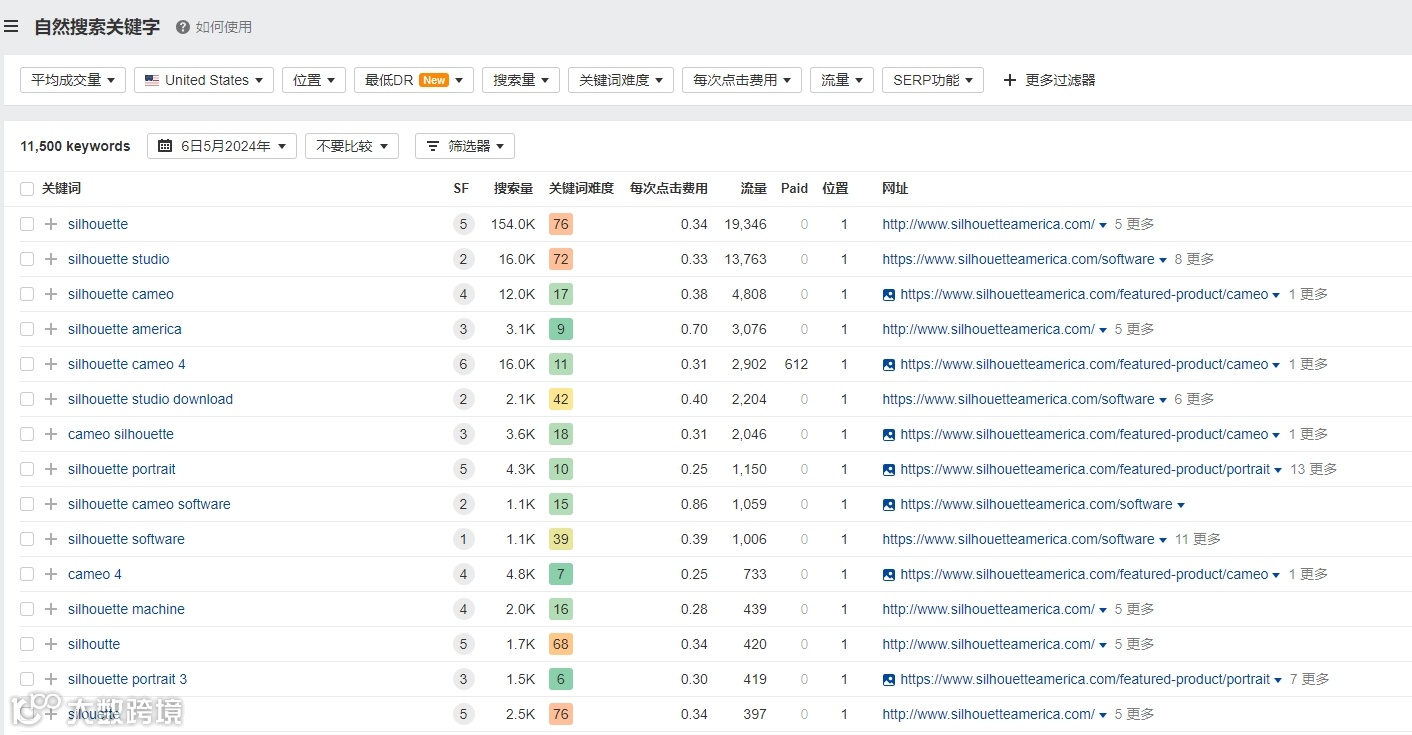Select the silhouette studio download checkbox
This screenshot has width=1412, height=735.
pyautogui.click(x=27, y=399)
